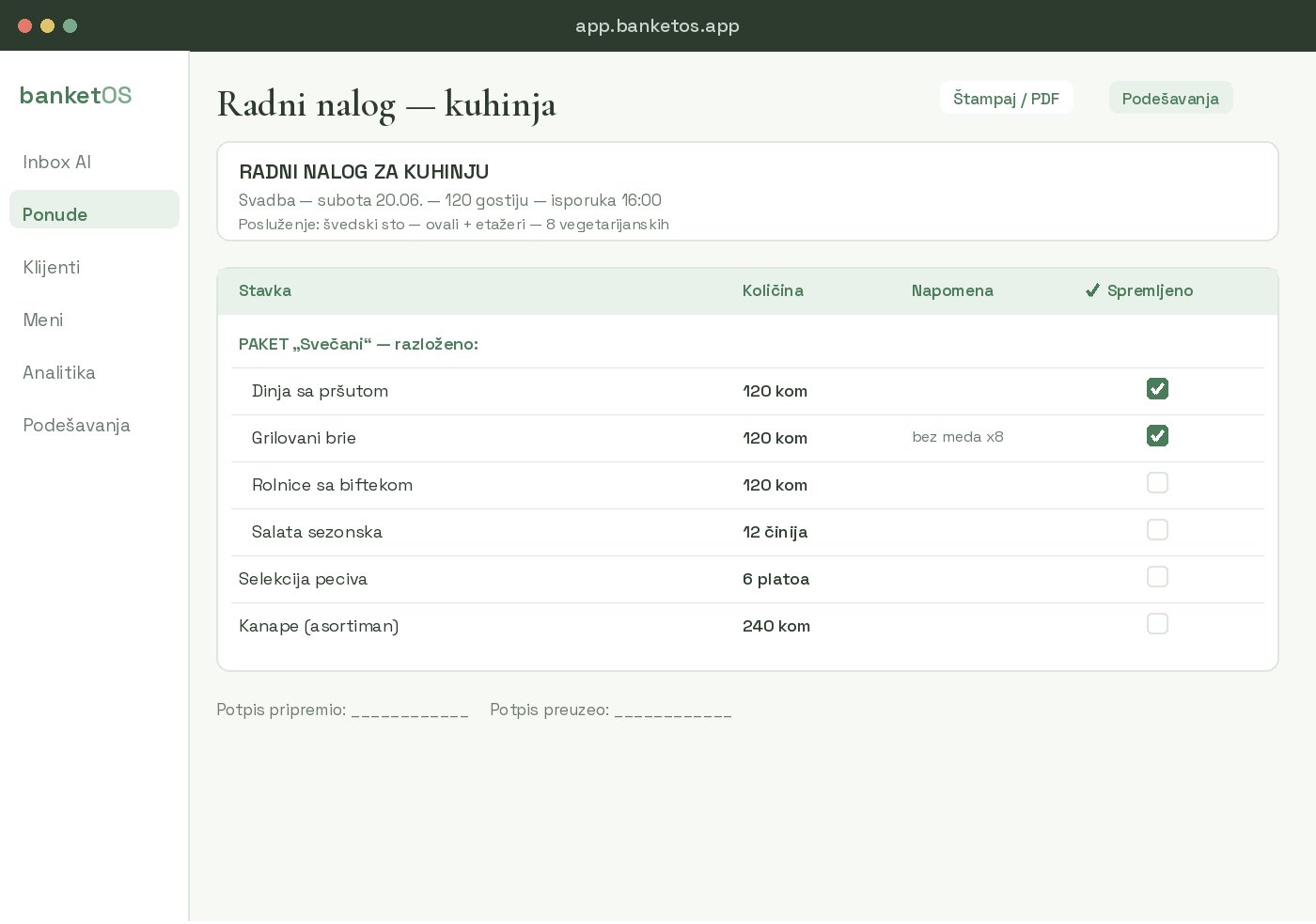Check Rolnice sa biftekom as ready
The height and width of the screenshot is (924, 1316).
click(1157, 483)
